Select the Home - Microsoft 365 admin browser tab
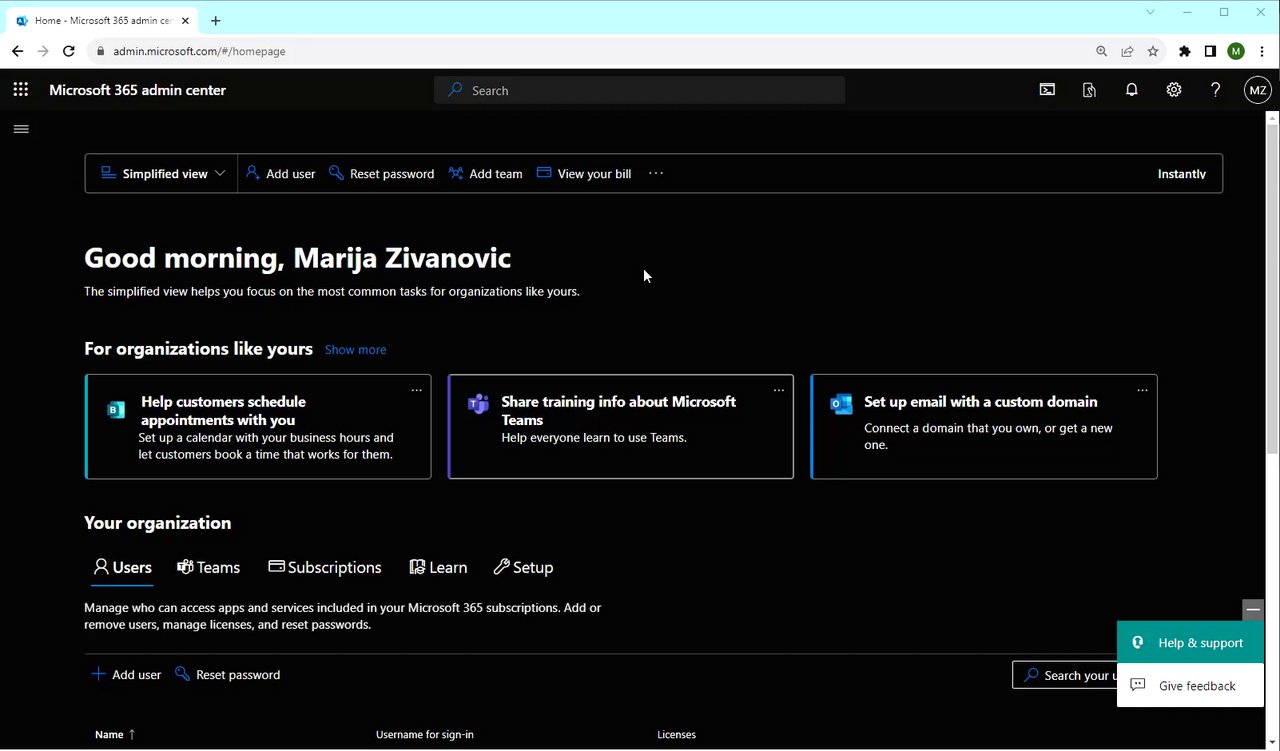The image size is (1280, 751). (103, 20)
